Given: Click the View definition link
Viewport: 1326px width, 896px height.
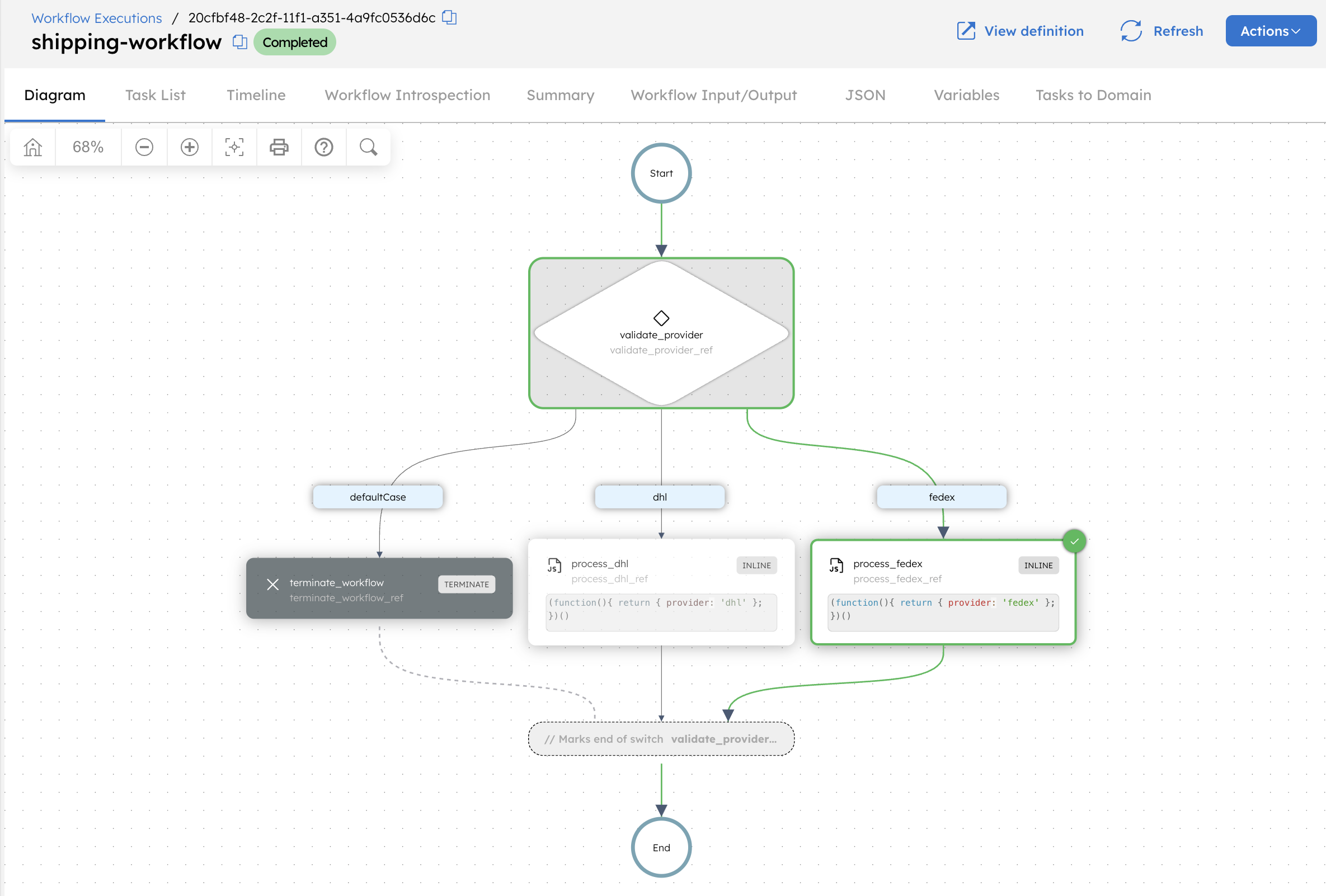Looking at the screenshot, I should [1019, 31].
